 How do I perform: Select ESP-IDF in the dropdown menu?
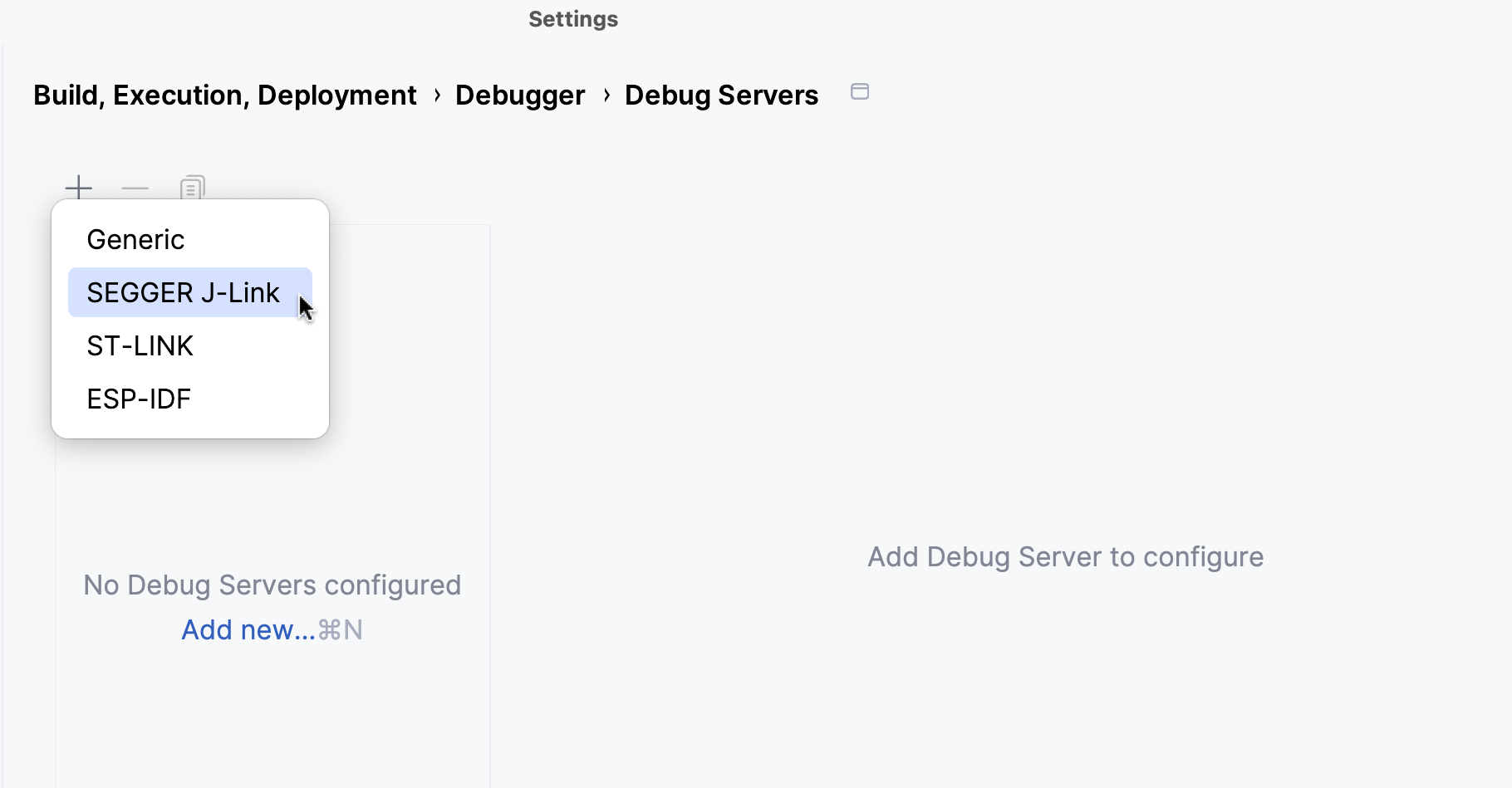[x=139, y=399]
